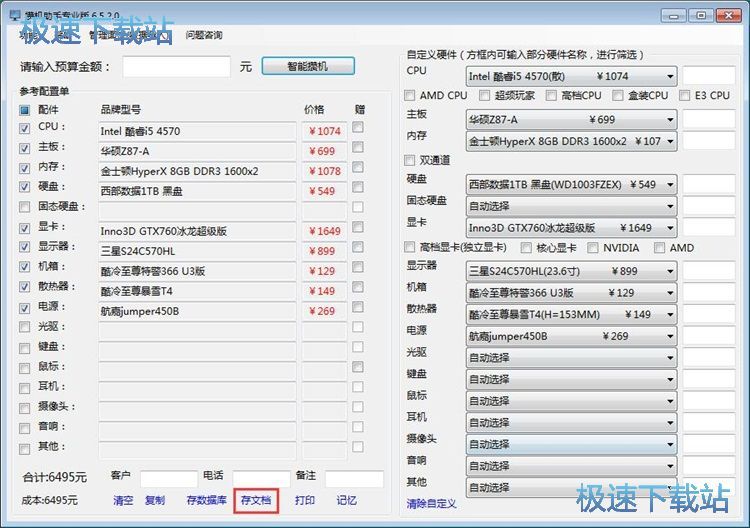Check the 高档显卡(独立显卡) checkbox
This screenshot has height=528, width=750.
[409, 247]
